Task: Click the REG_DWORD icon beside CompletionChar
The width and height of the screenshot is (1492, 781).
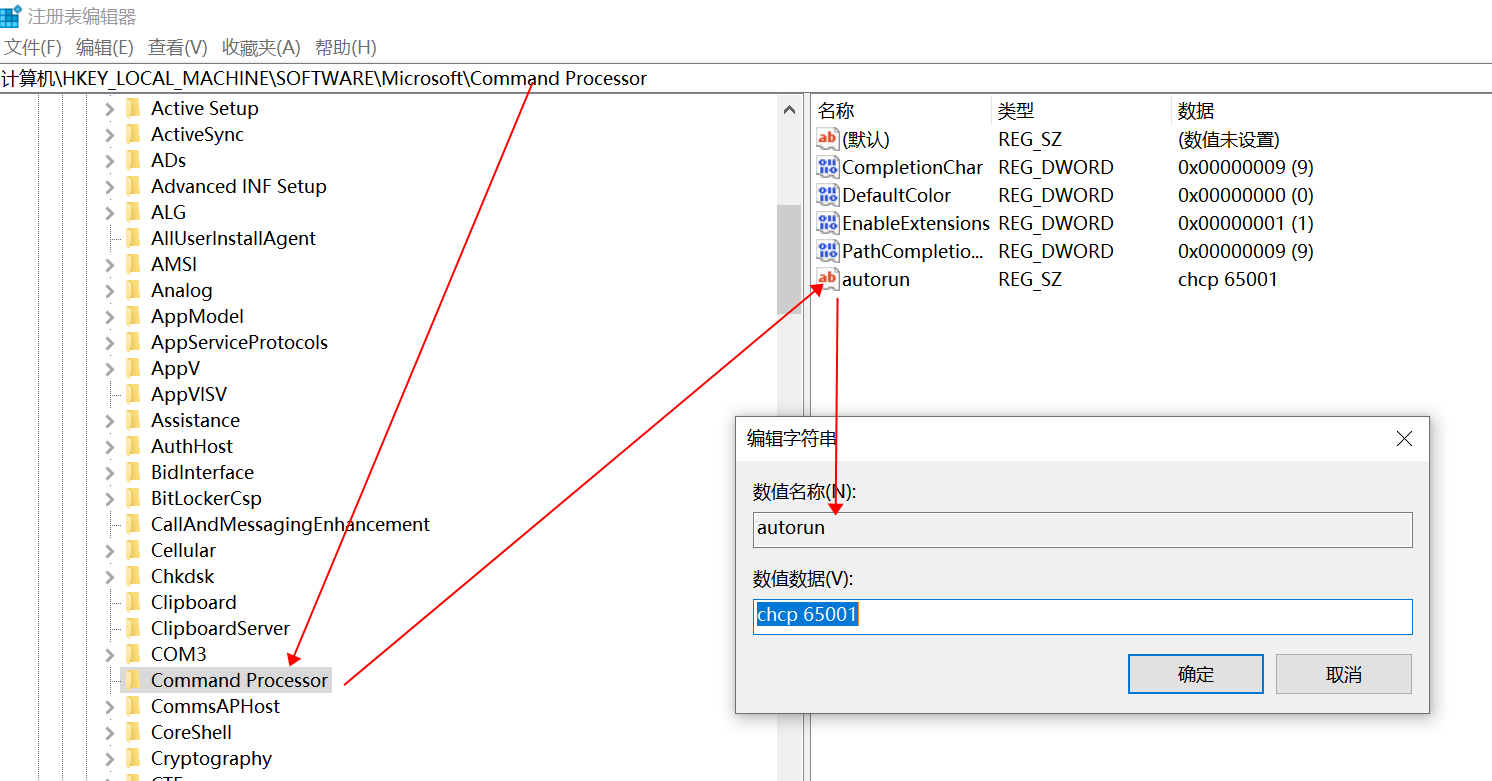Action: [x=827, y=167]
